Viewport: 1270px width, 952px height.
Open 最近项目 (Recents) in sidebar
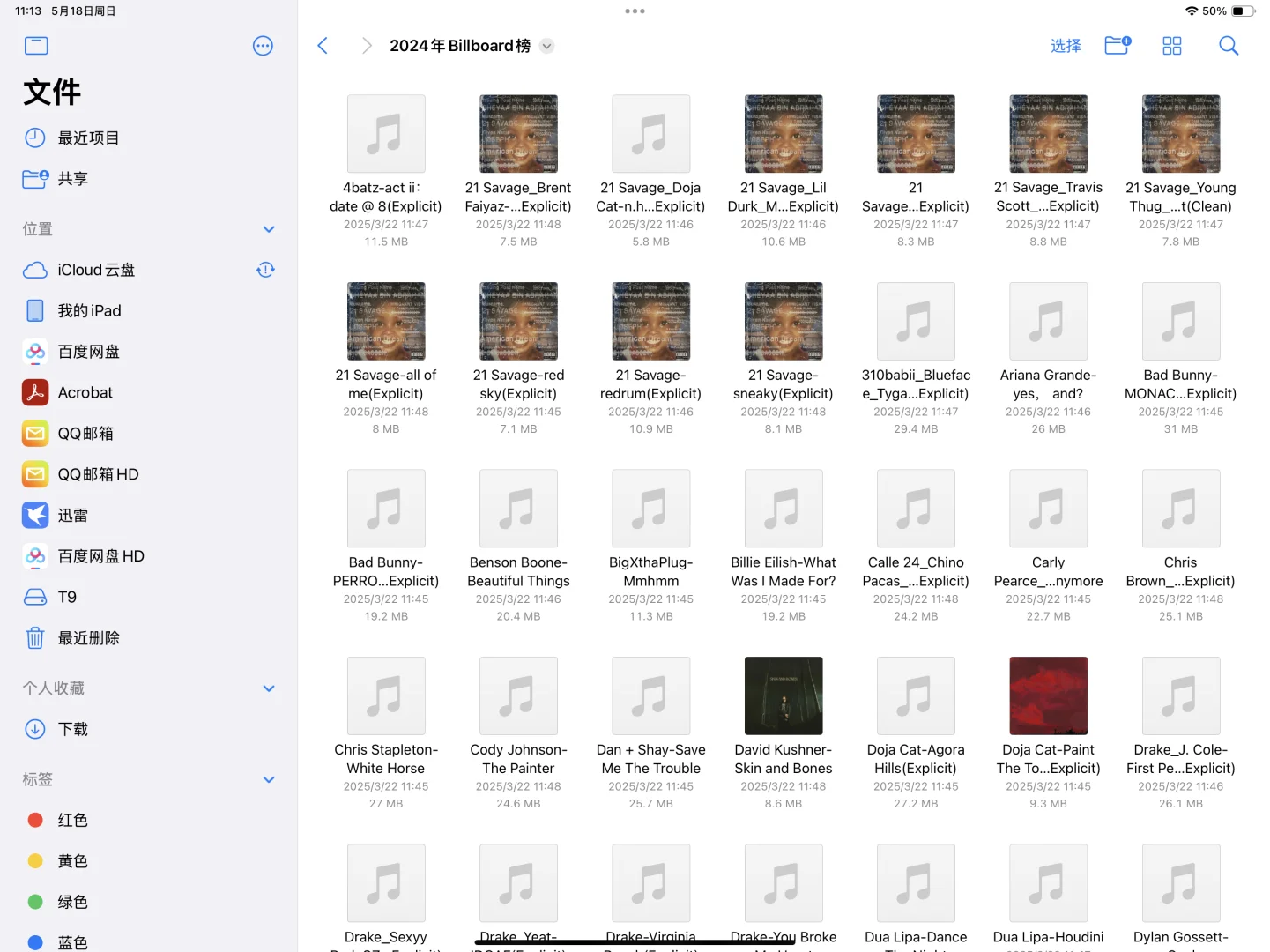click(87, 138)
